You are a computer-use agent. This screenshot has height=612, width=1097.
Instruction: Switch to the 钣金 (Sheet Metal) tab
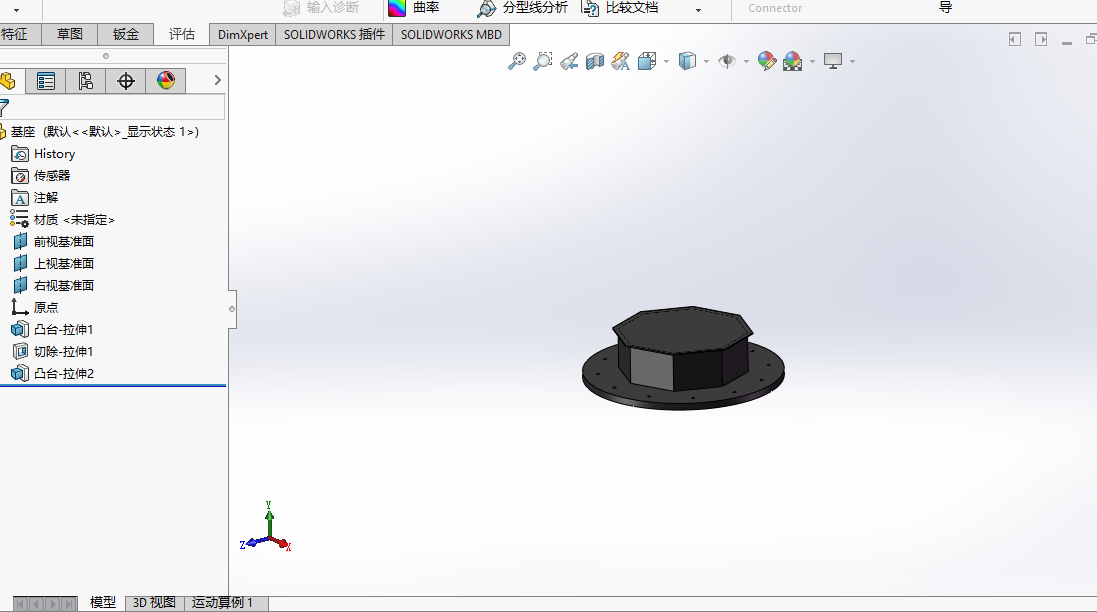[x=126, y=34]
